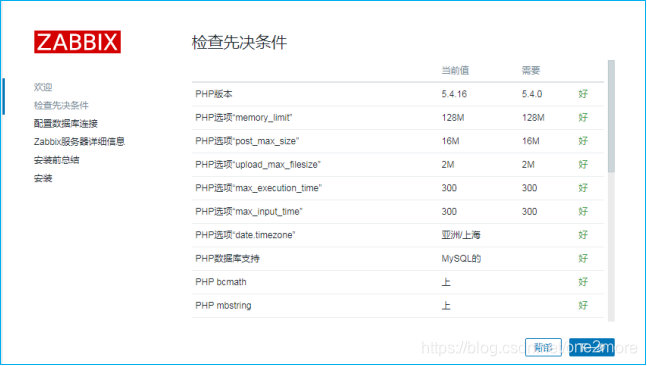Click the date.timezone option row label

245,235
